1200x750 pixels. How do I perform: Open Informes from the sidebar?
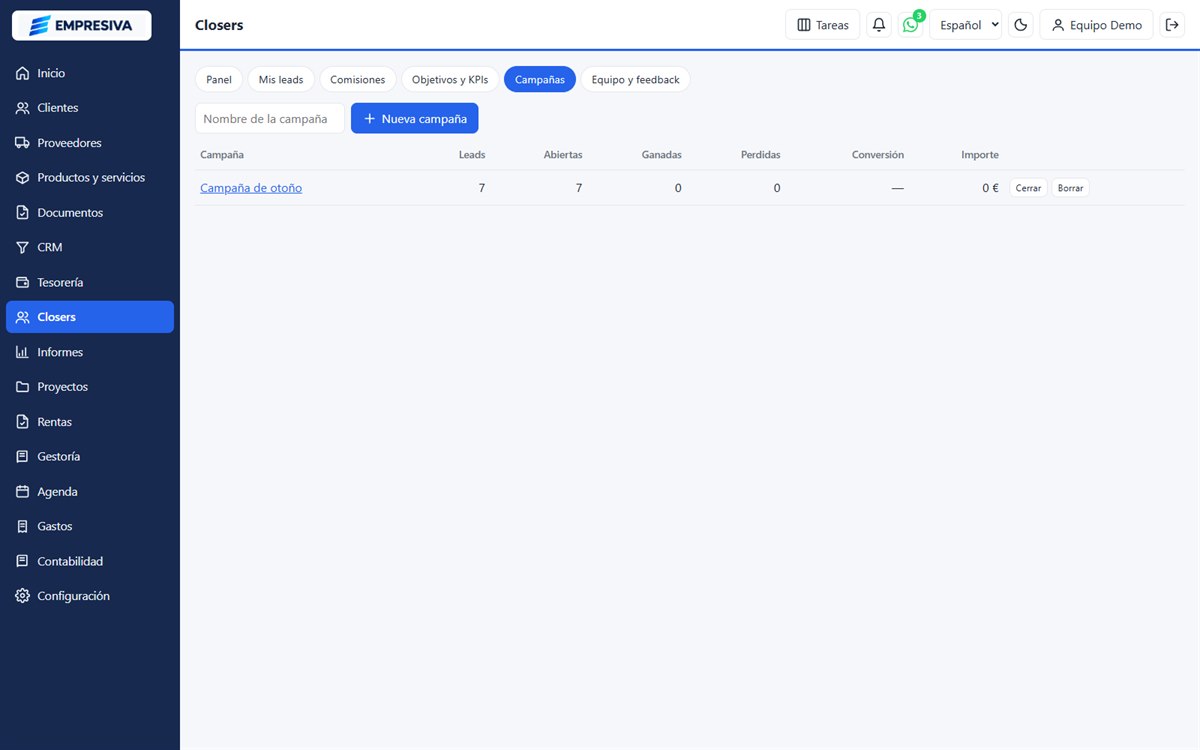[x=90, y=352]
